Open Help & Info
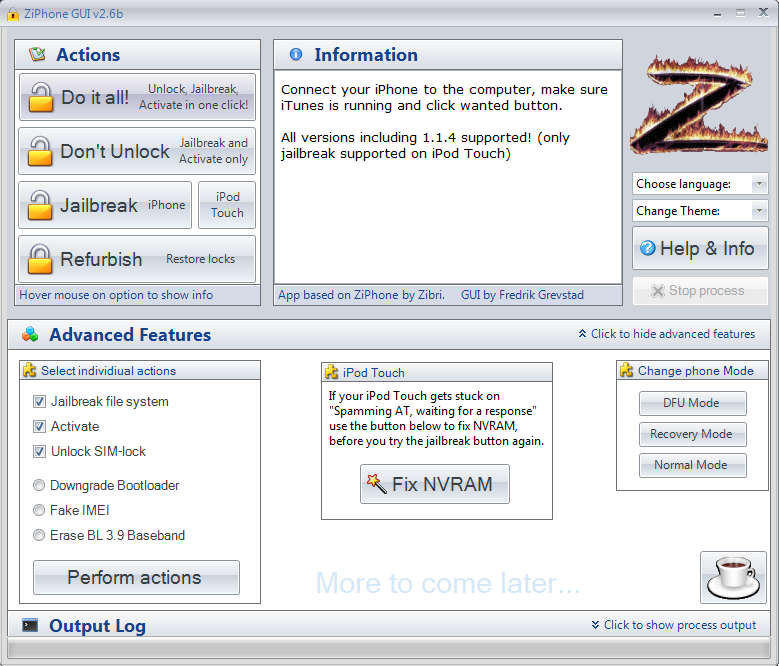Screen dimensions: 779x666 (x=700, y=248)
